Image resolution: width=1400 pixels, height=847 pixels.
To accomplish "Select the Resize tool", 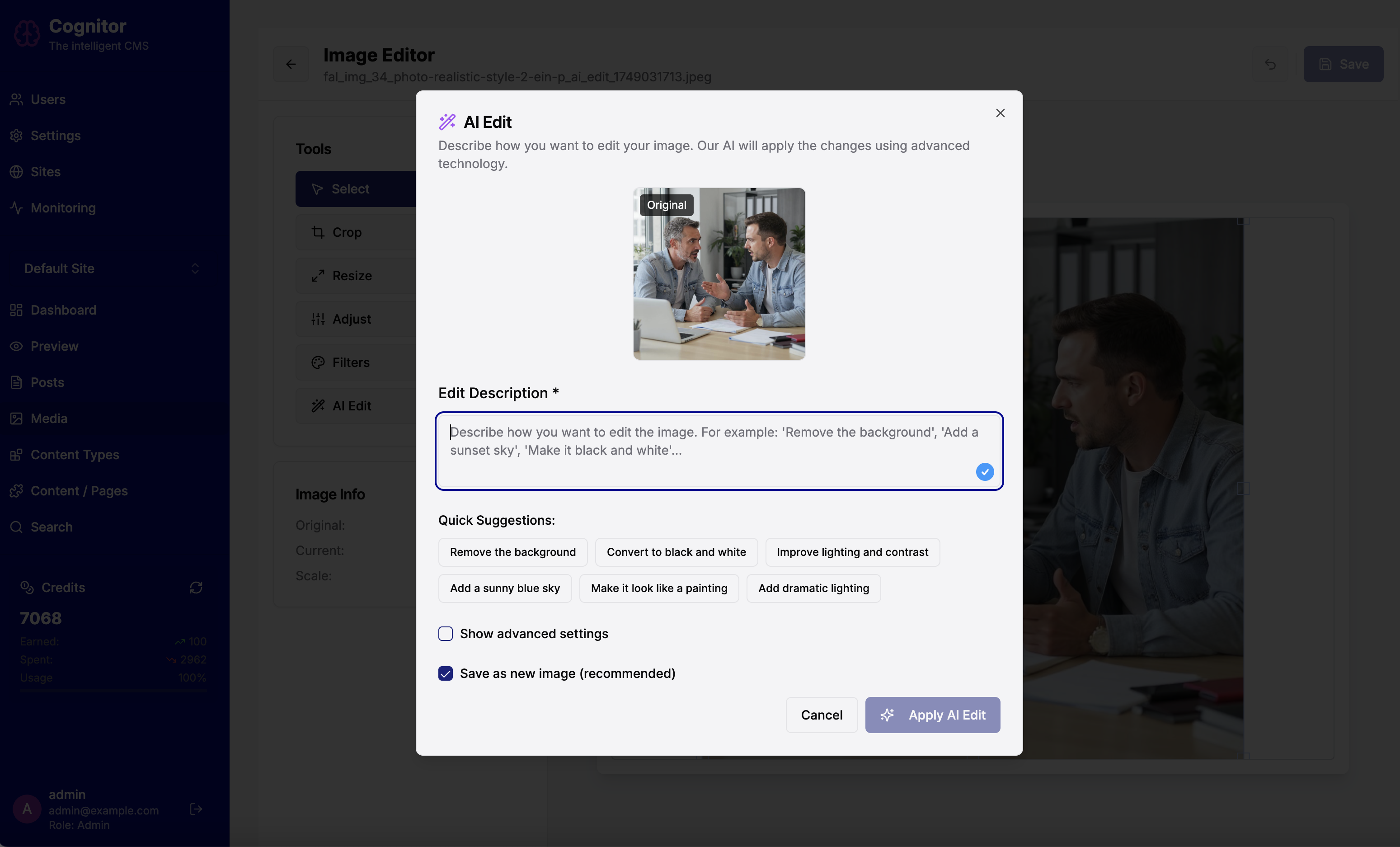I will pyautogui.click(x=352, y=276).
